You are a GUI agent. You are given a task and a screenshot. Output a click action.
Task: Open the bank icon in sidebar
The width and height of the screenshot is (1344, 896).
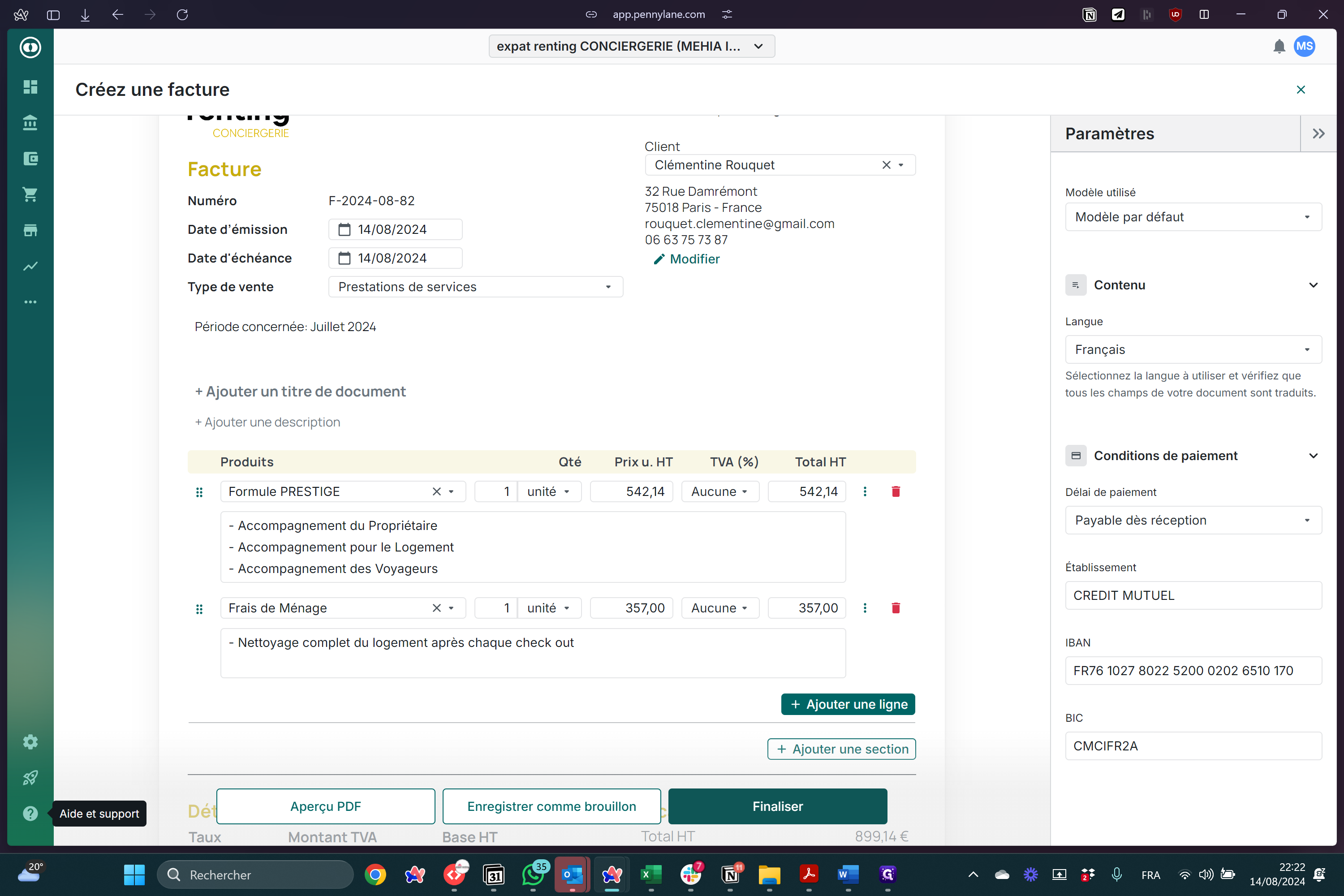(x=30, y=122)
